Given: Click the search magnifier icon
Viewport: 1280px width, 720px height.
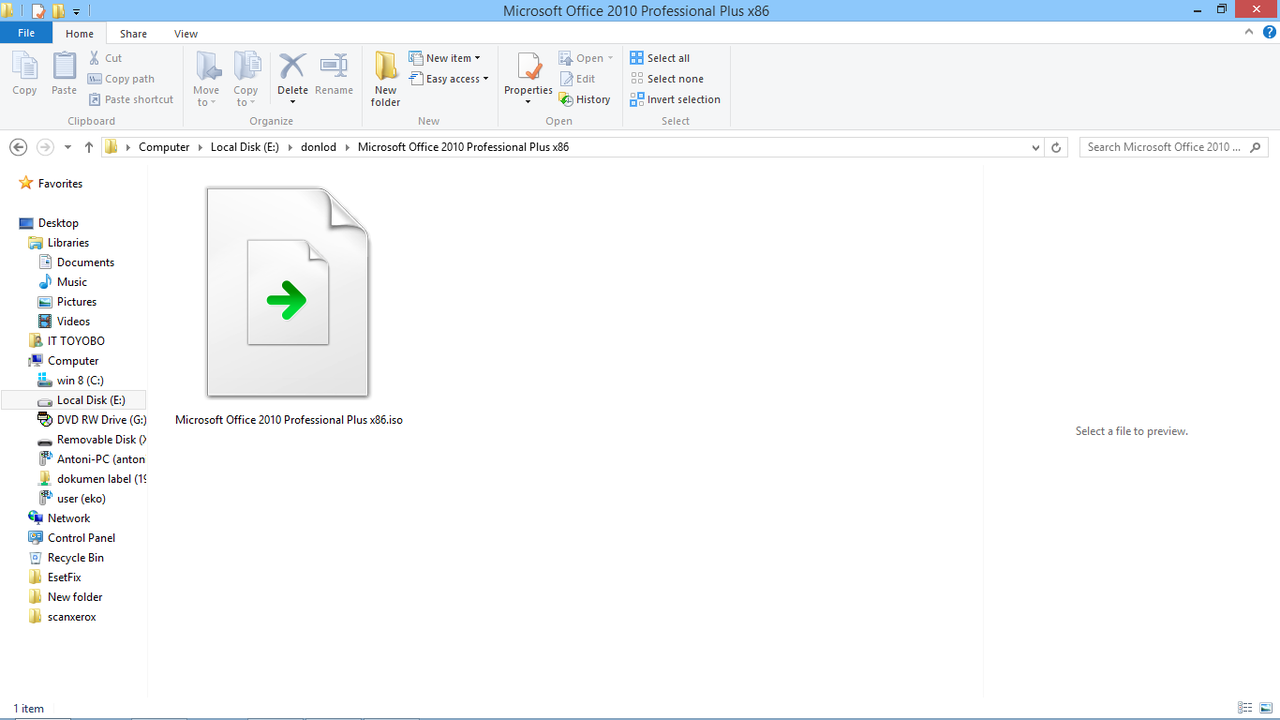Looking at the screenshot, I should (1256, 147).
